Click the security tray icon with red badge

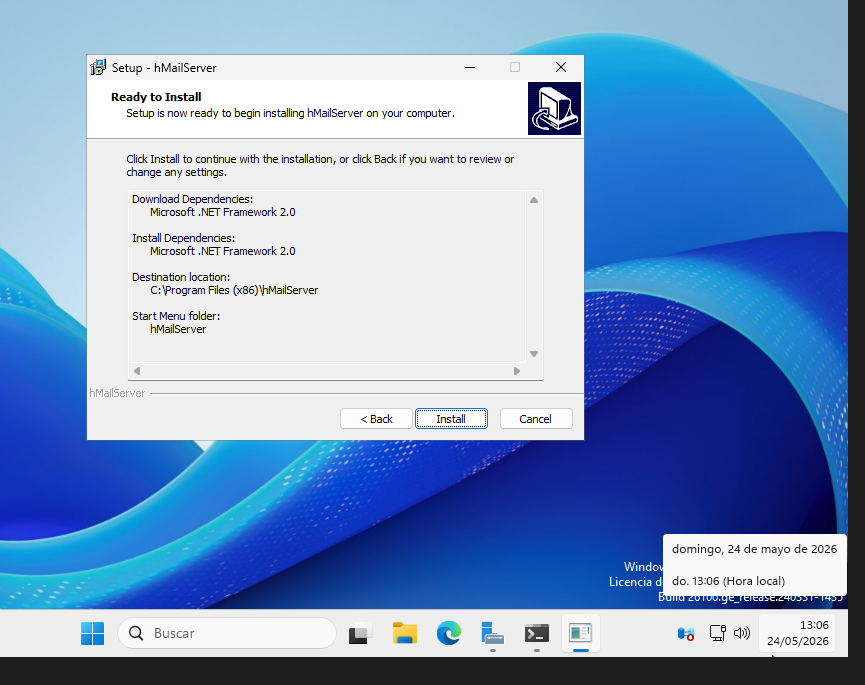coord(686,634)
